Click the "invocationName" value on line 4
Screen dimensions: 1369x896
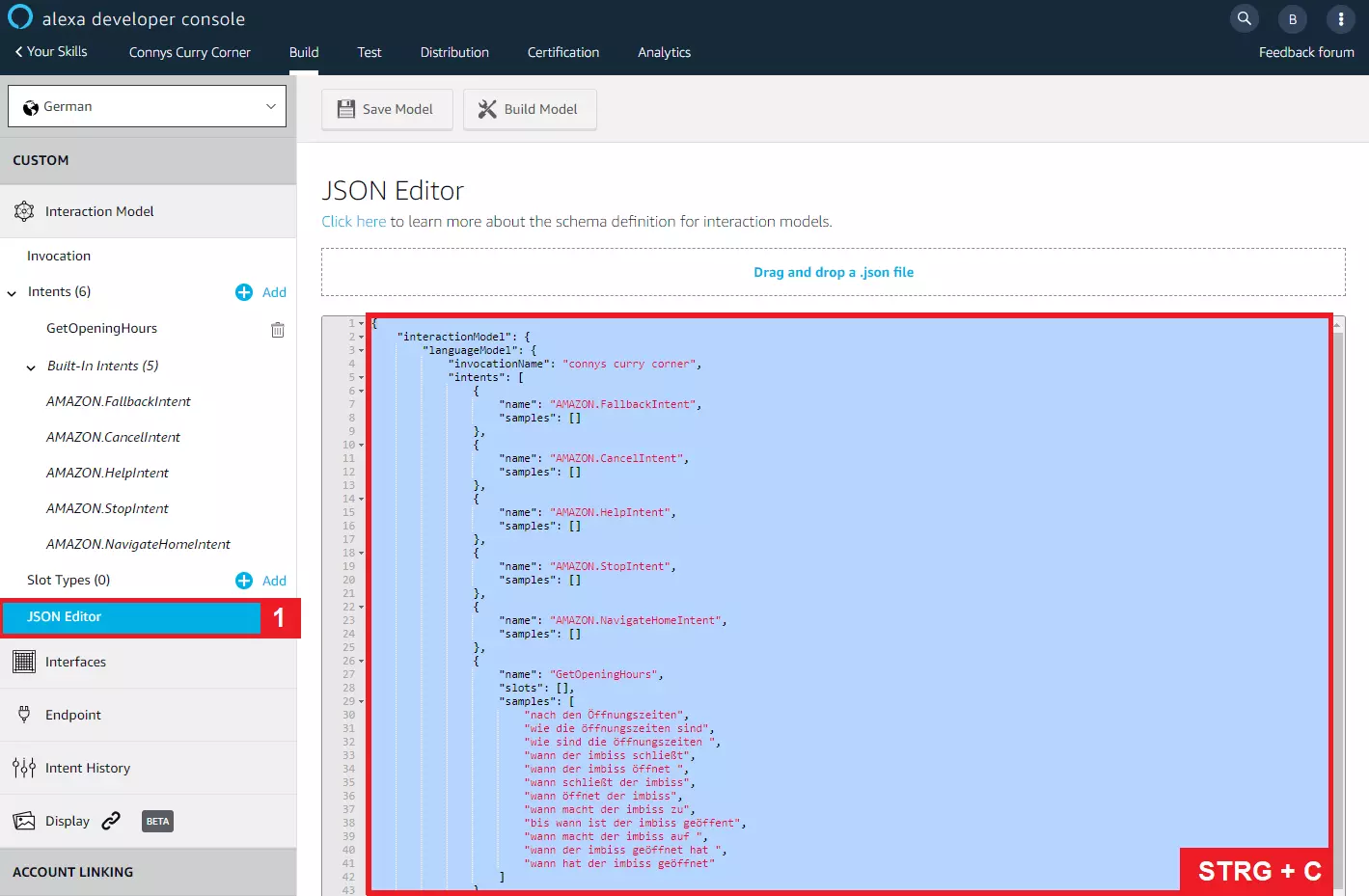pyautogui.click(x=629, y=364)
